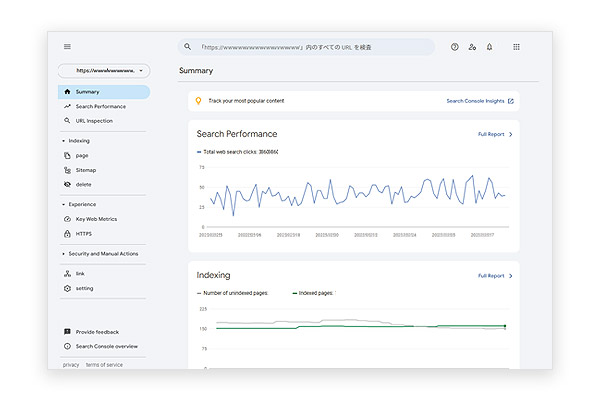Click the Key Web Metrics gauge icon
The width and height of the screenshot is (600, 400).
(67, 219)
